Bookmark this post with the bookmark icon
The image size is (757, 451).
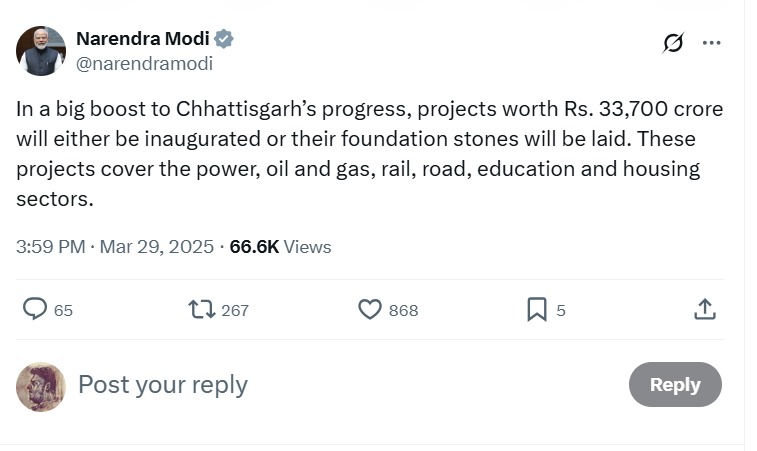[x=537, y=310]
